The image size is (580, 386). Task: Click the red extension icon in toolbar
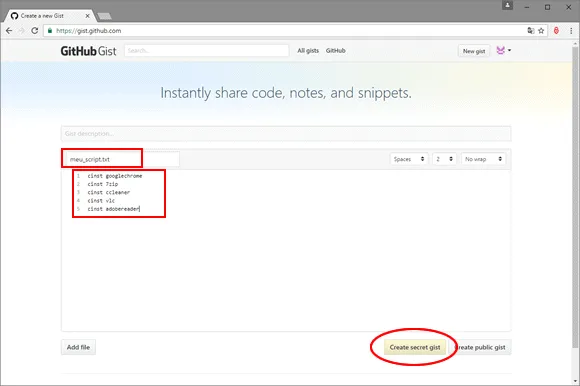(x=556, y=31)
